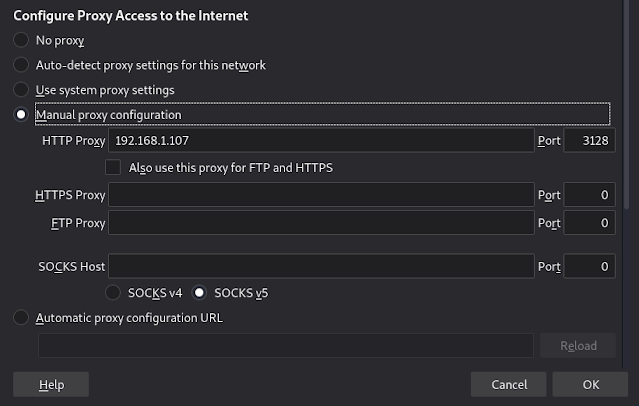Click the FTP Proxy port field
639x406 pixels.
589,222
